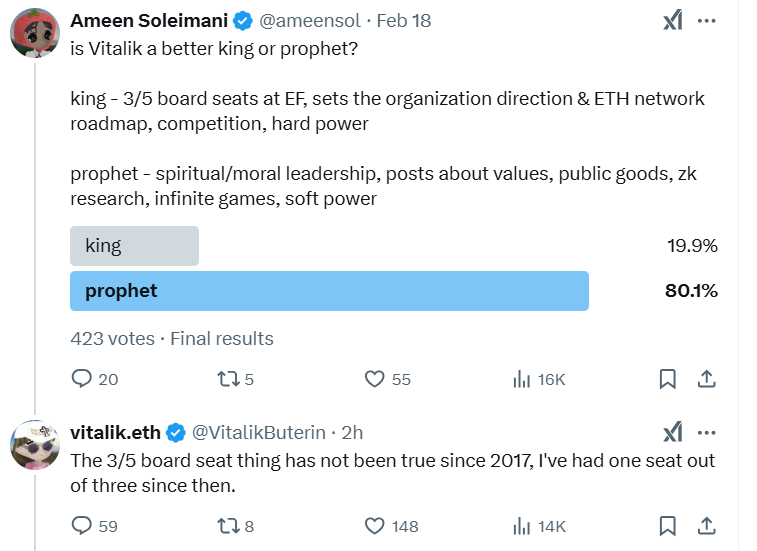Open Grok icon on Ameen Soleimani's tweet
This screenshot has width=757, height=551.
pyautogui.click(x=673, y=21)
